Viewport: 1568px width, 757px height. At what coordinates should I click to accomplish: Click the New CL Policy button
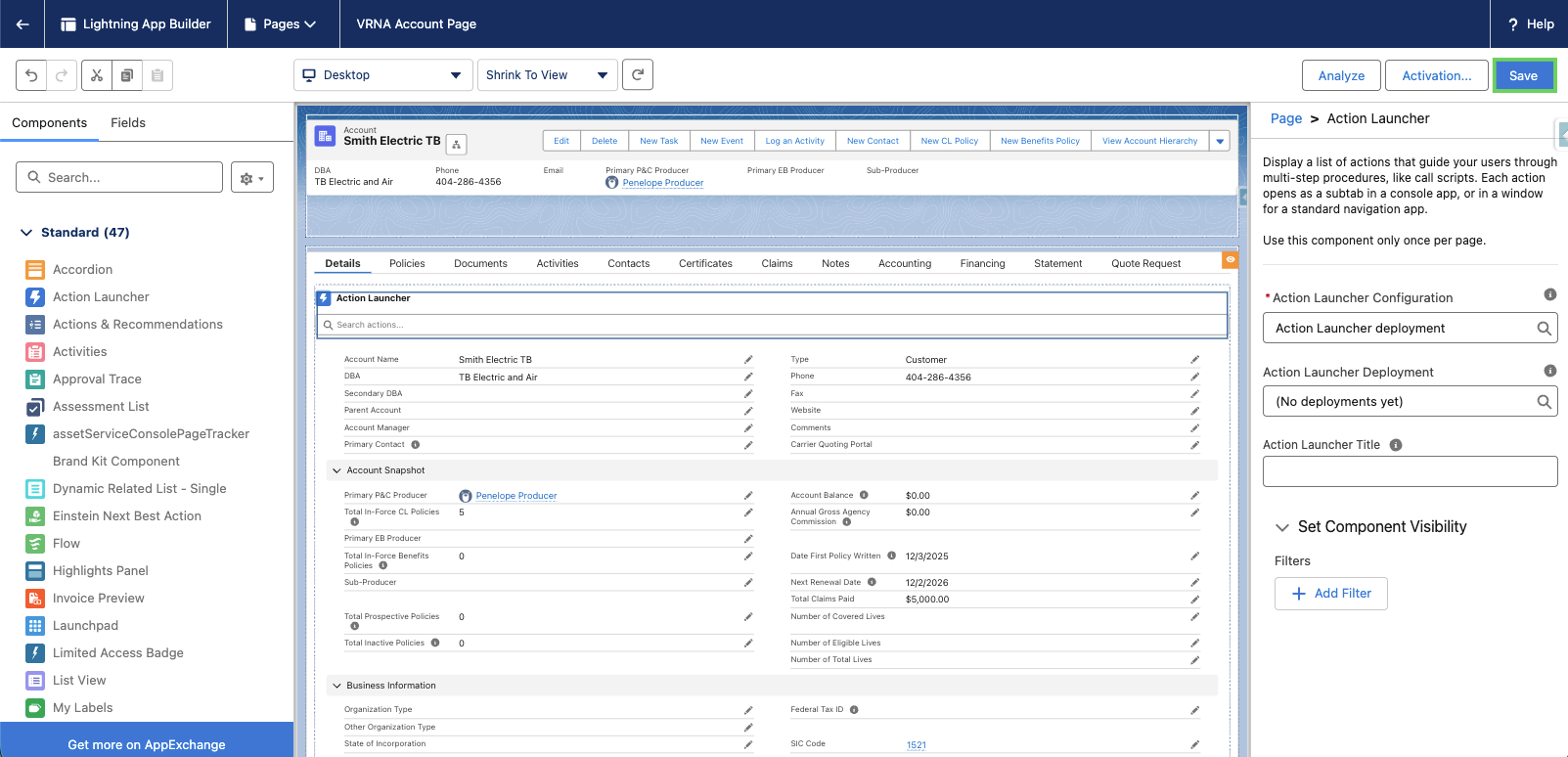[950, 141]
